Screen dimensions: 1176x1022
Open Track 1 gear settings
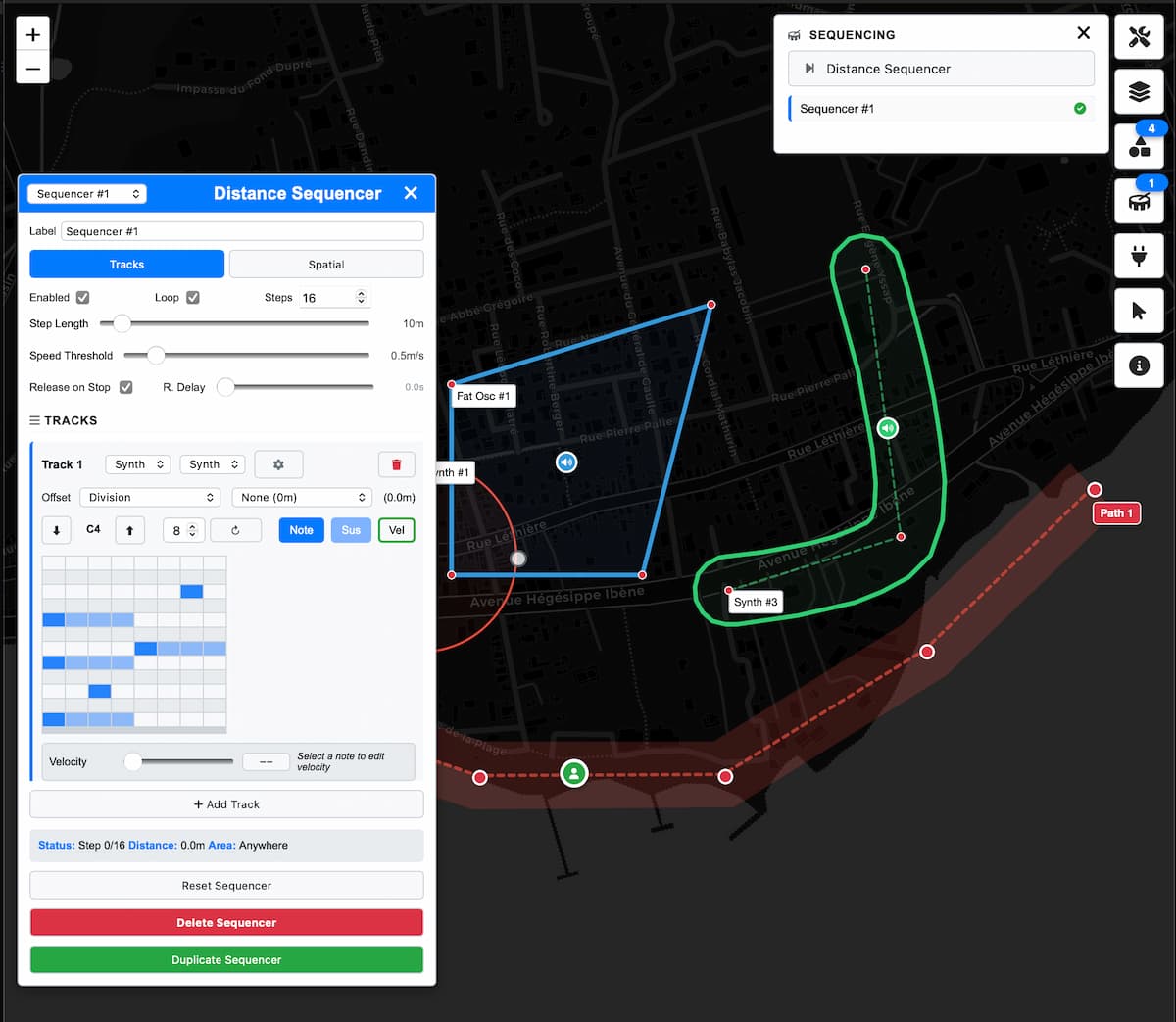click(278, 464)
